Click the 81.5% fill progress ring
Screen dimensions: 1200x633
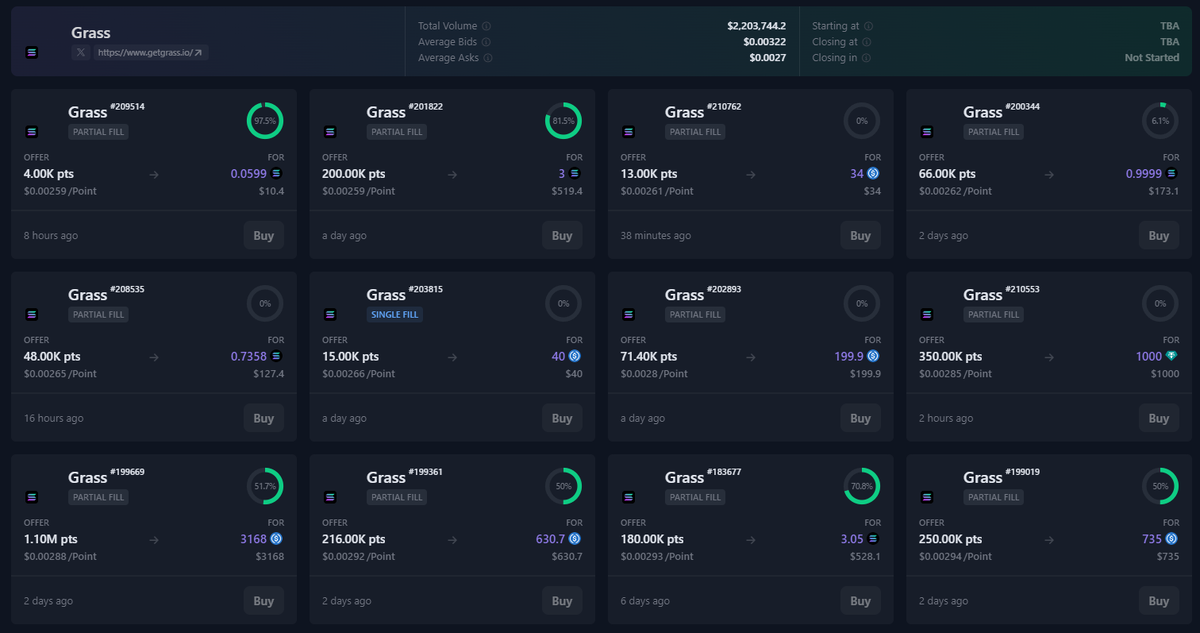click(x=563, y=121)
